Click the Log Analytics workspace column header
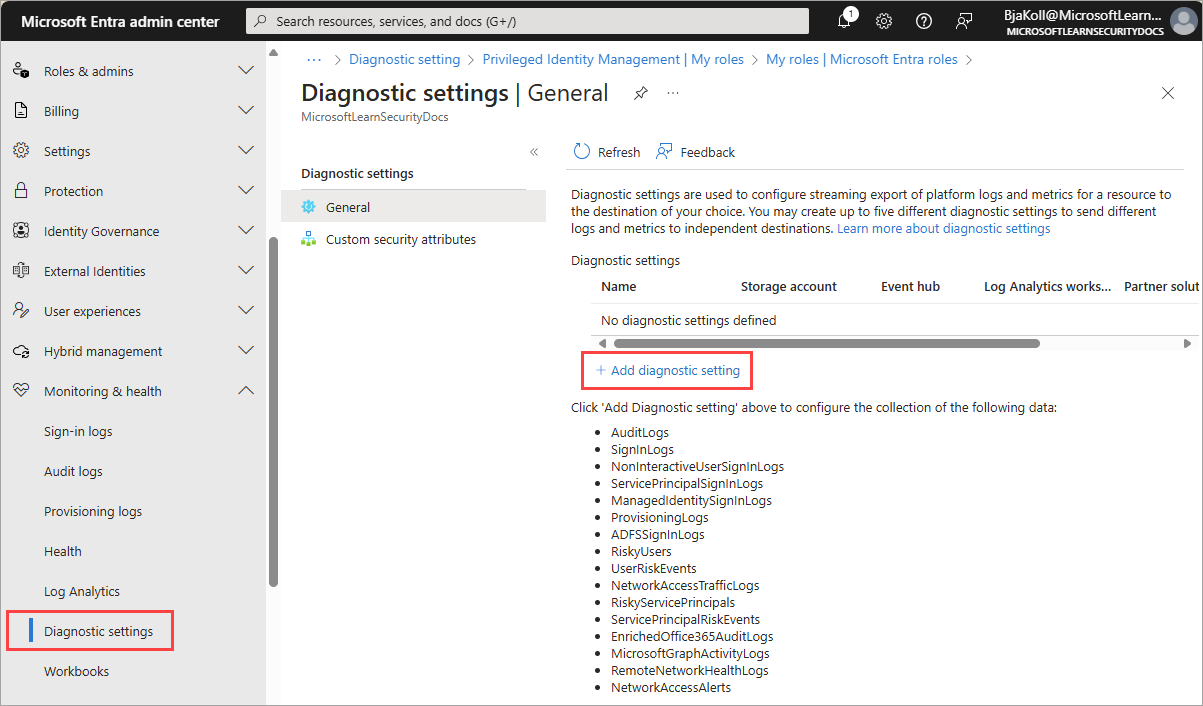1203x706 pixels. click(1047, 286)
